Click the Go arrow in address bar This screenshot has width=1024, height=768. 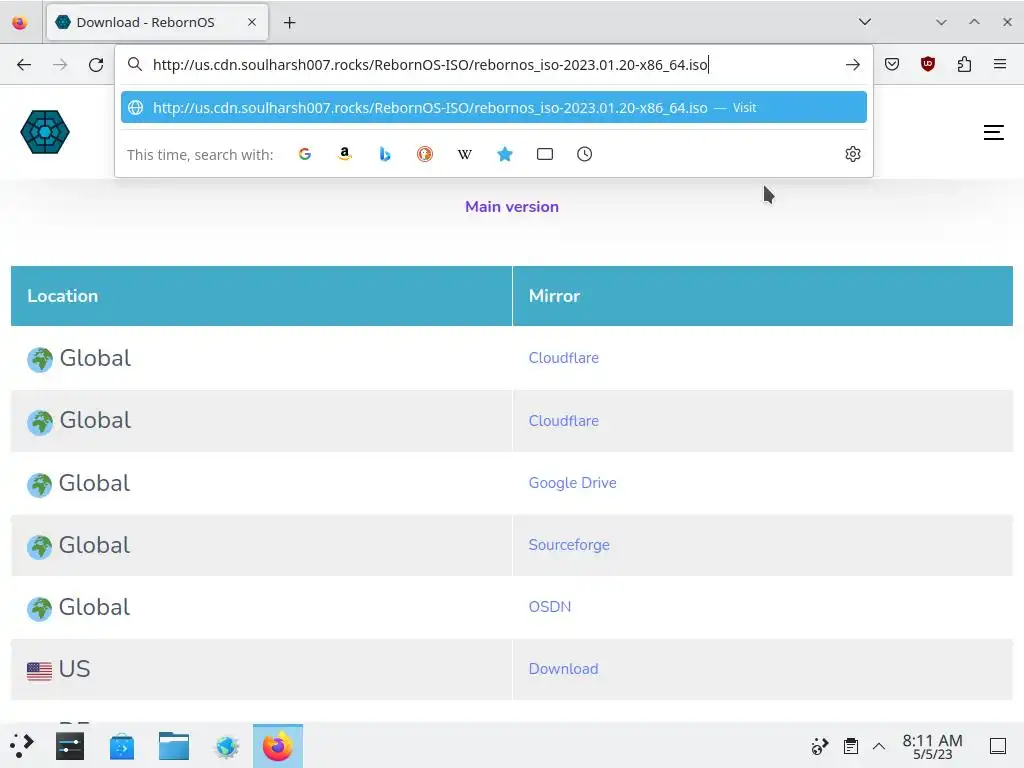(x=852, y=65)
